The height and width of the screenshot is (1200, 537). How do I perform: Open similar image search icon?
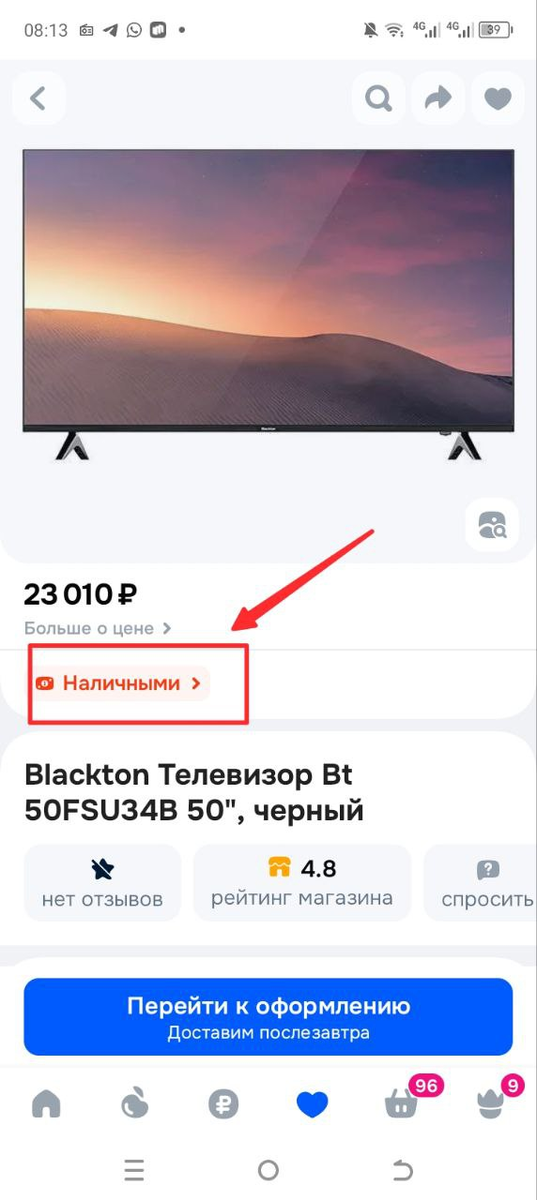[x=493, y=525]
